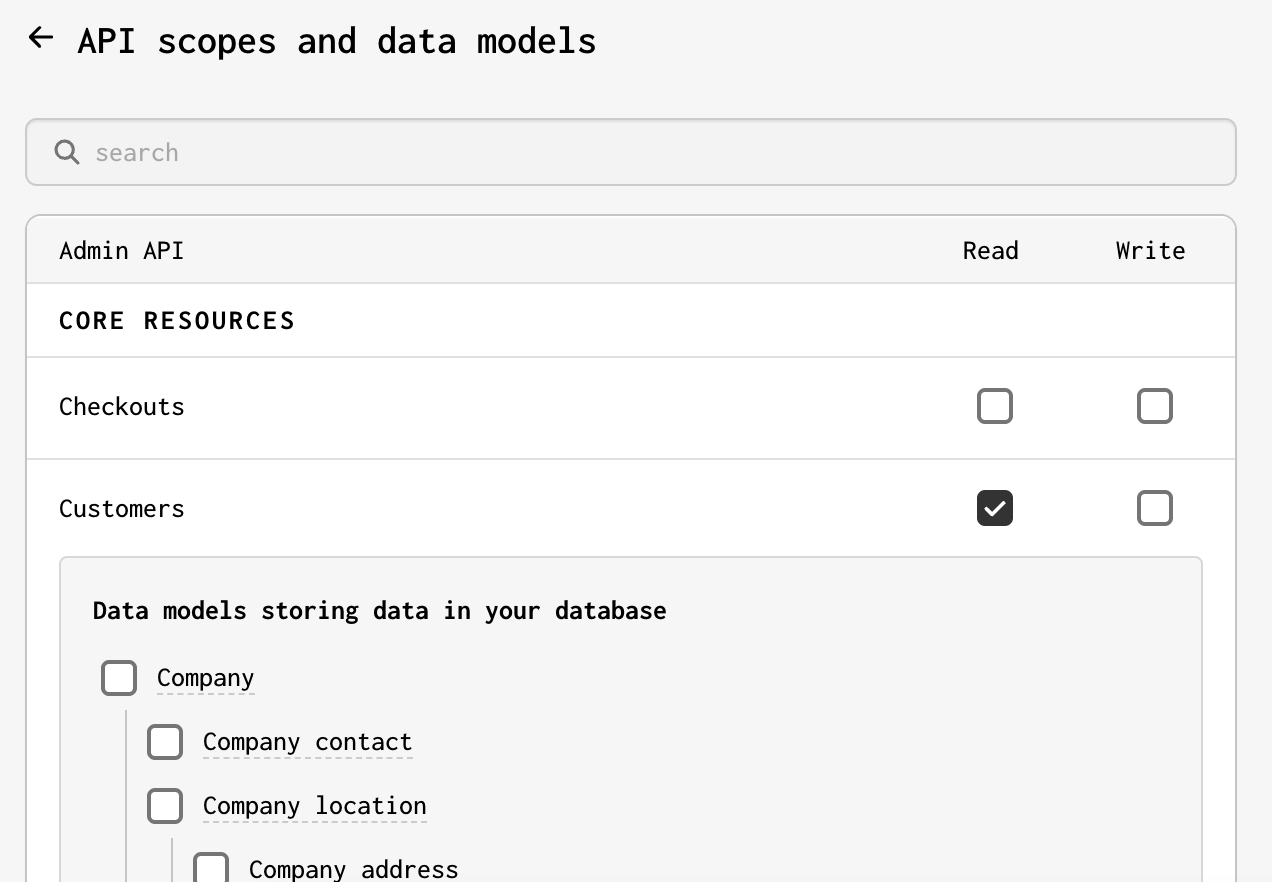1272x882 pixels.
Task: Go back using the left arrow icon
Action: tap(41, 39)
